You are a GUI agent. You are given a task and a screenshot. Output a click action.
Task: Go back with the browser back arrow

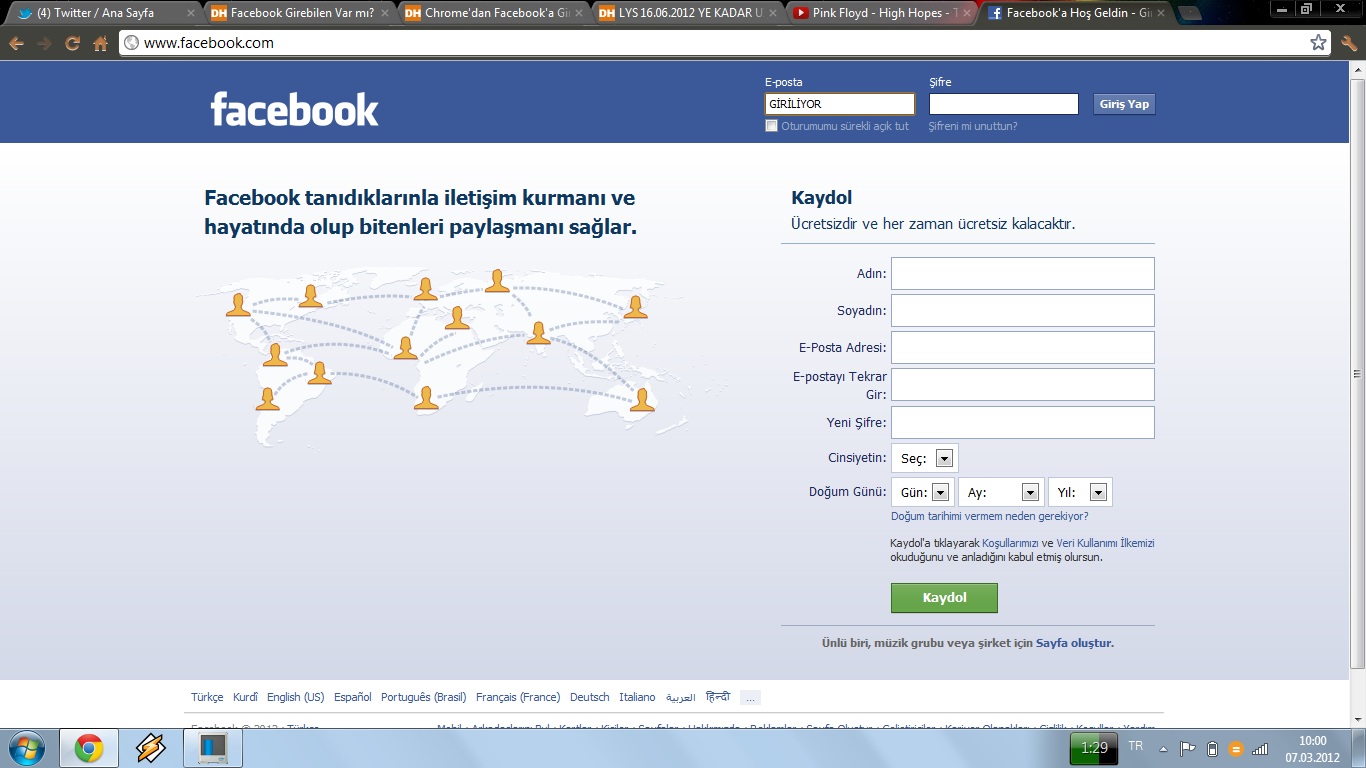click(16, 44)
